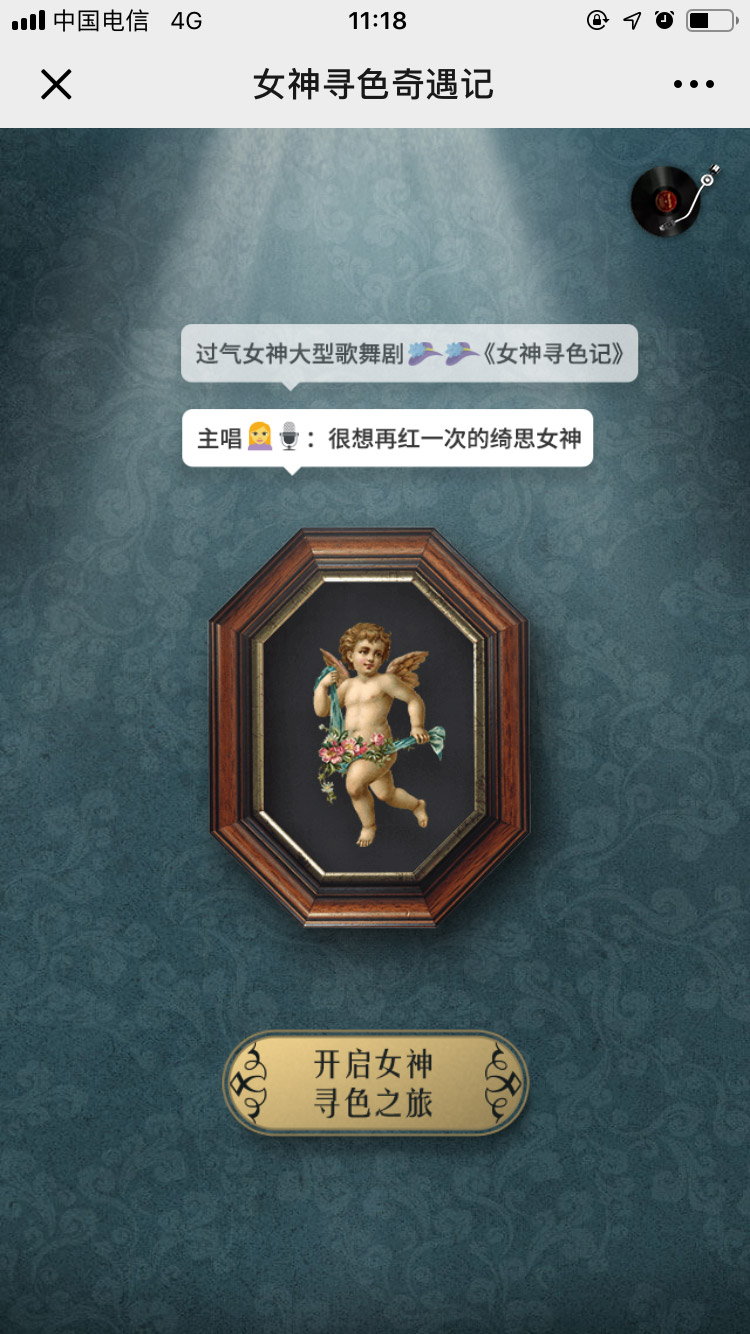Tap the battery indicator in status bar
Image resolution: width=750 pixels, height=1334 pixels.
tap(712, 20)
